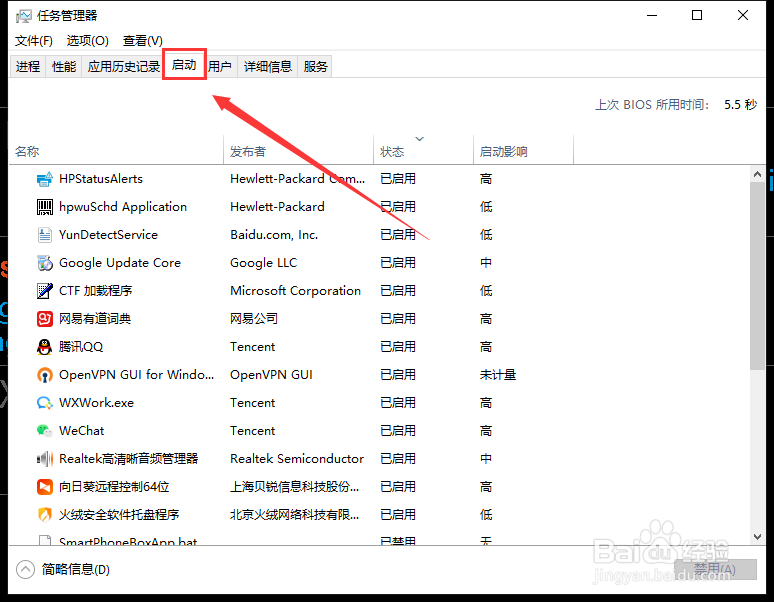Image resolution: width=774 pixels, height=602 pixels.
Task: Click the vertical scrollbar thumb
Action: click(x=757, y=276)
